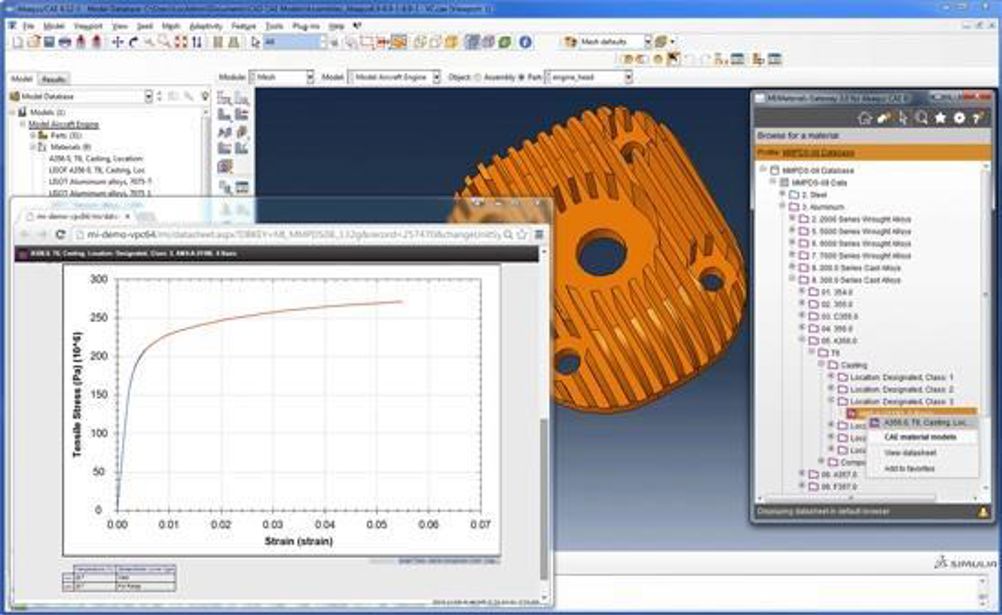The height and width of the screenshot is (615, 1002).
Task: Click the cycle views up-down arrows icon
Action: (196, 42)
